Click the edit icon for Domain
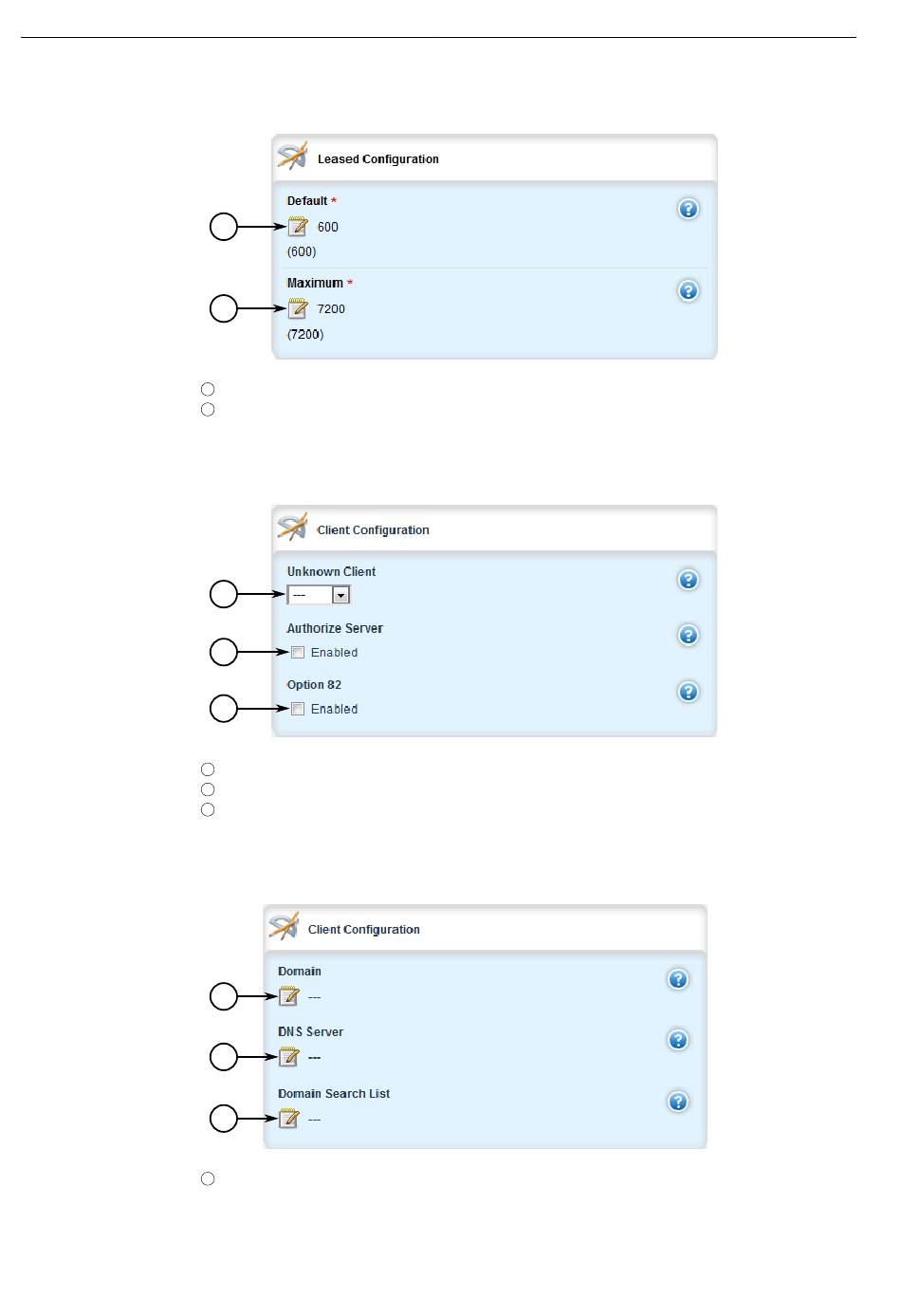 pos(288,996)
